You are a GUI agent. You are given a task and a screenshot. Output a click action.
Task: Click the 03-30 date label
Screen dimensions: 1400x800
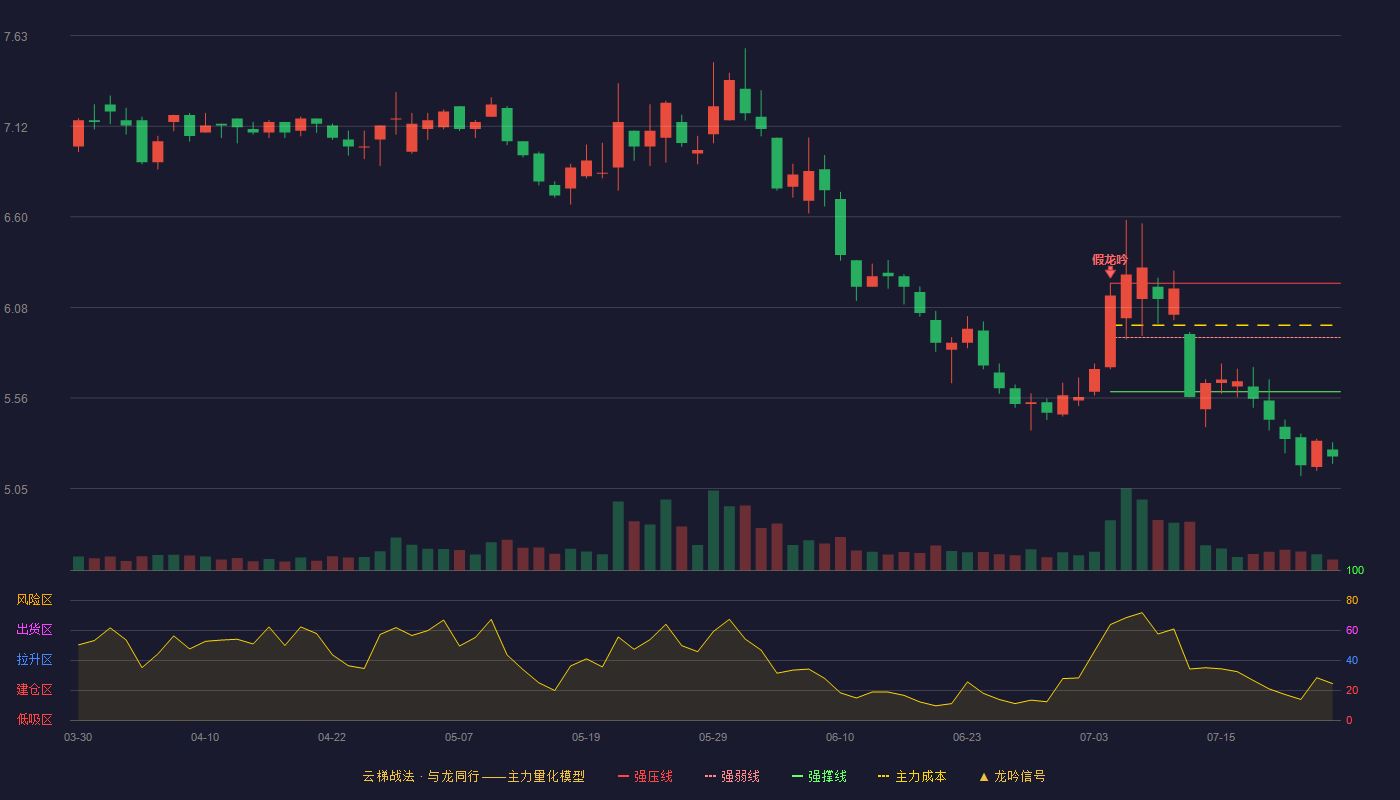click(x=78, y=737)
